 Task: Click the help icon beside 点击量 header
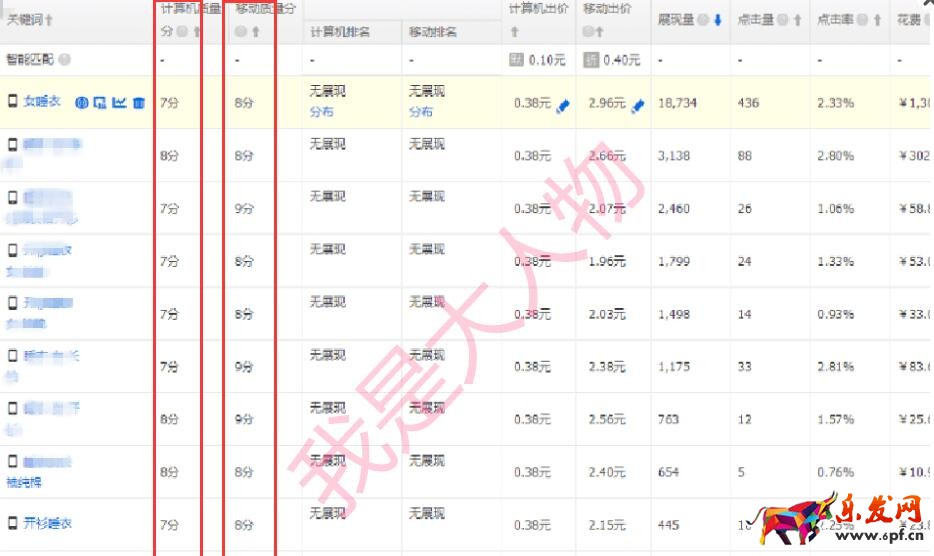[x=783, y=20]
